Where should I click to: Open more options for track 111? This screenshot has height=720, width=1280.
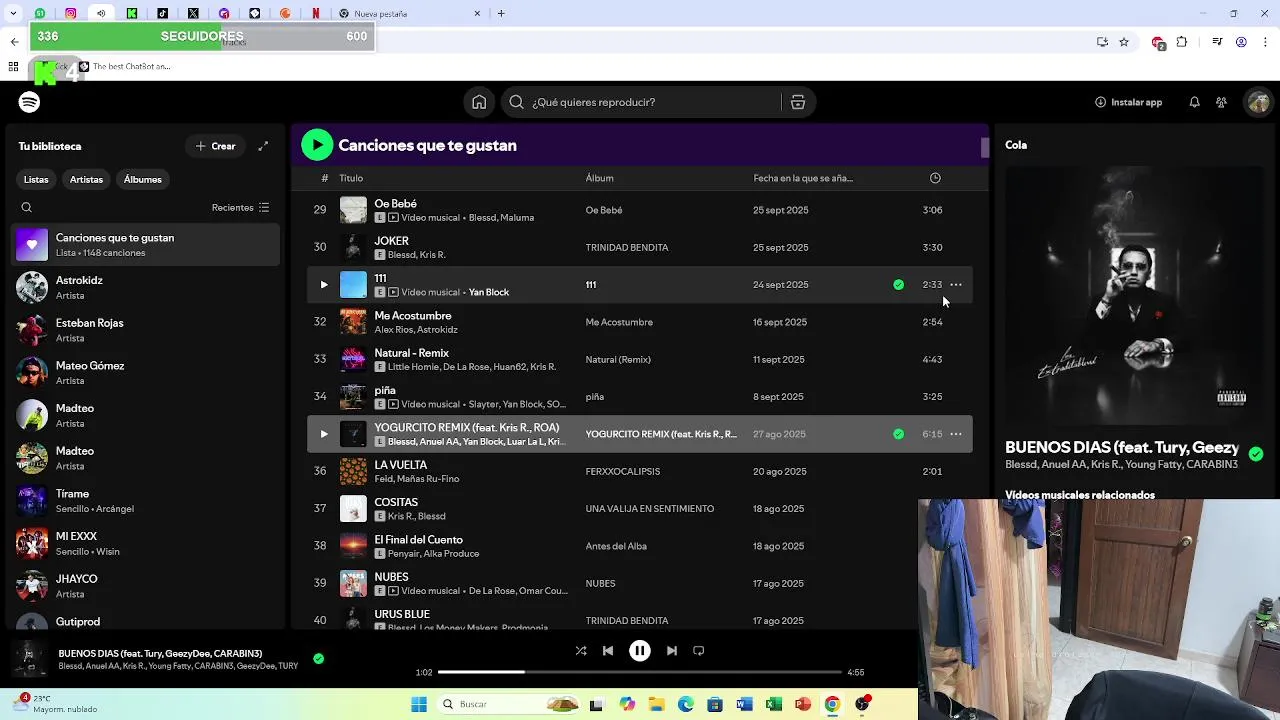coord(956,285)
